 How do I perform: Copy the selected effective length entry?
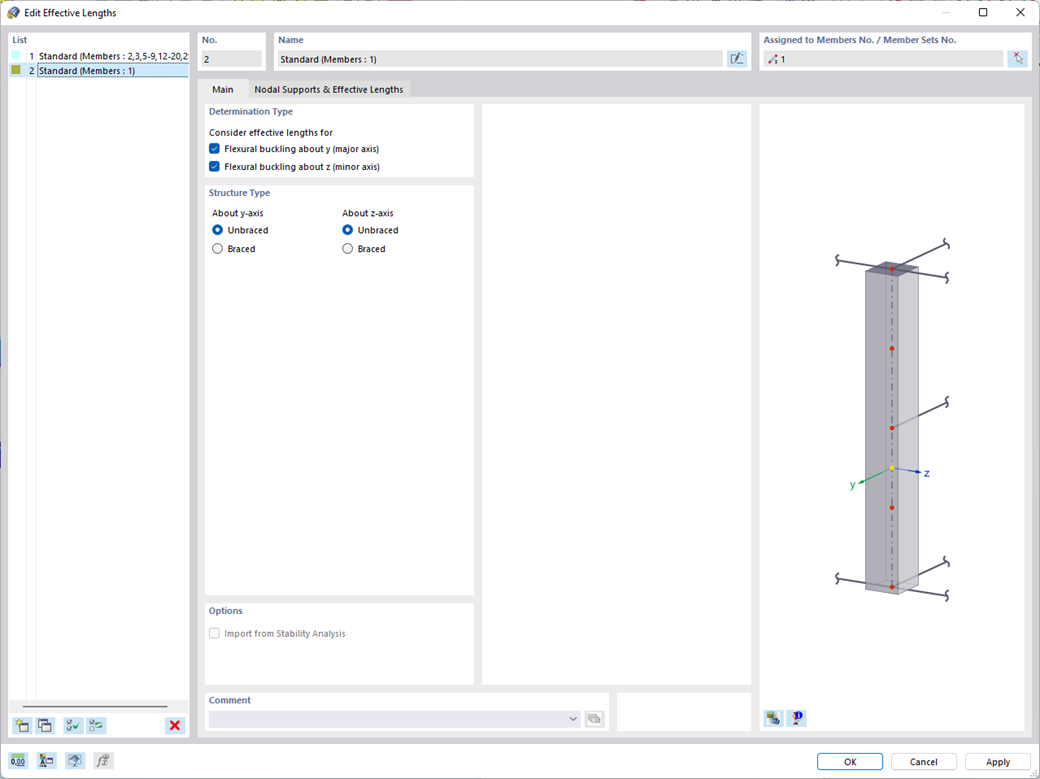45,725
